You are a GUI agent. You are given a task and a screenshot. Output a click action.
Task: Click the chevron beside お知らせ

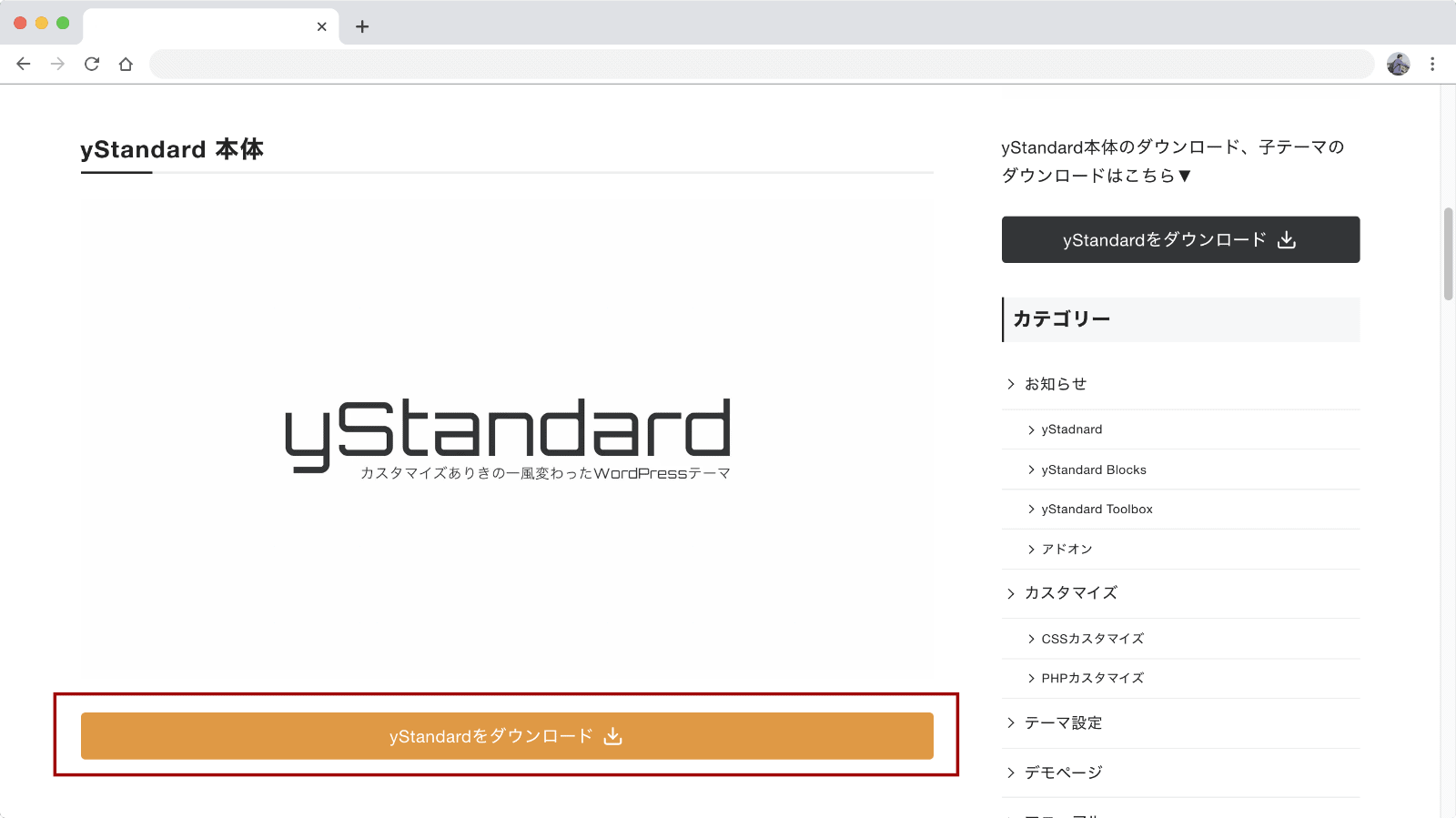(1011, 384)
